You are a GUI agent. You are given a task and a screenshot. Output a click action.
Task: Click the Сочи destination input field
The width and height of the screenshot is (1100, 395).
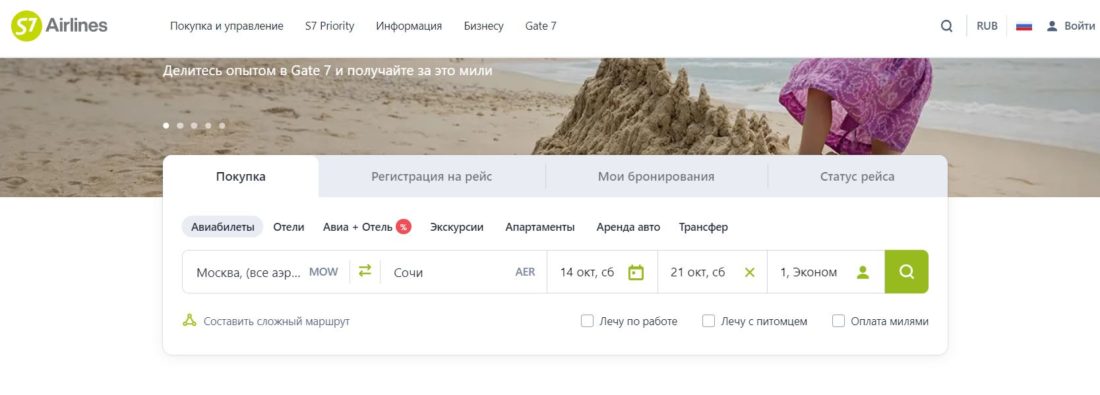pos(464,272)
